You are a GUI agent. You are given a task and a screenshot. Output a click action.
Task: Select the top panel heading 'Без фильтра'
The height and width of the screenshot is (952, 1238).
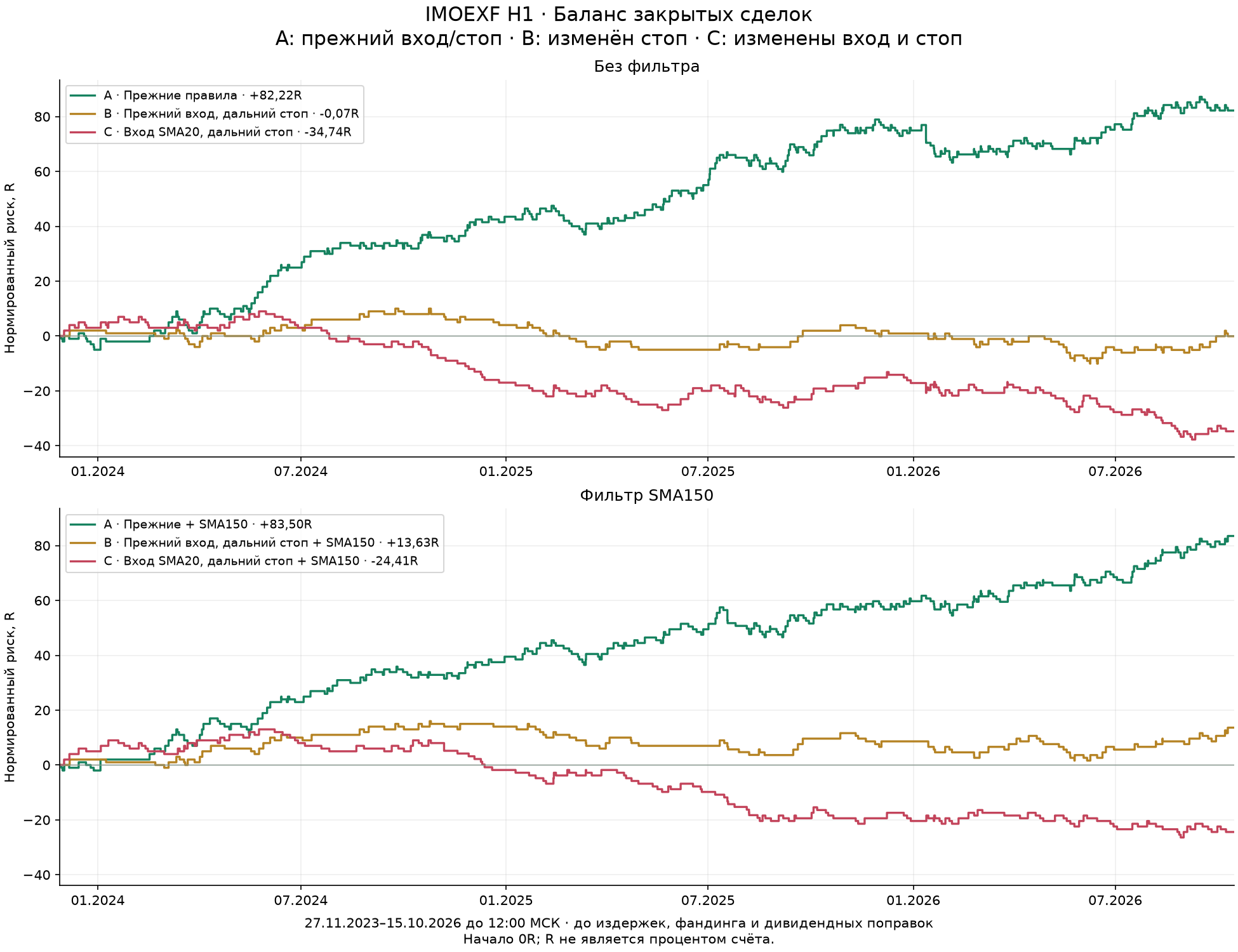tap(646, 67)
